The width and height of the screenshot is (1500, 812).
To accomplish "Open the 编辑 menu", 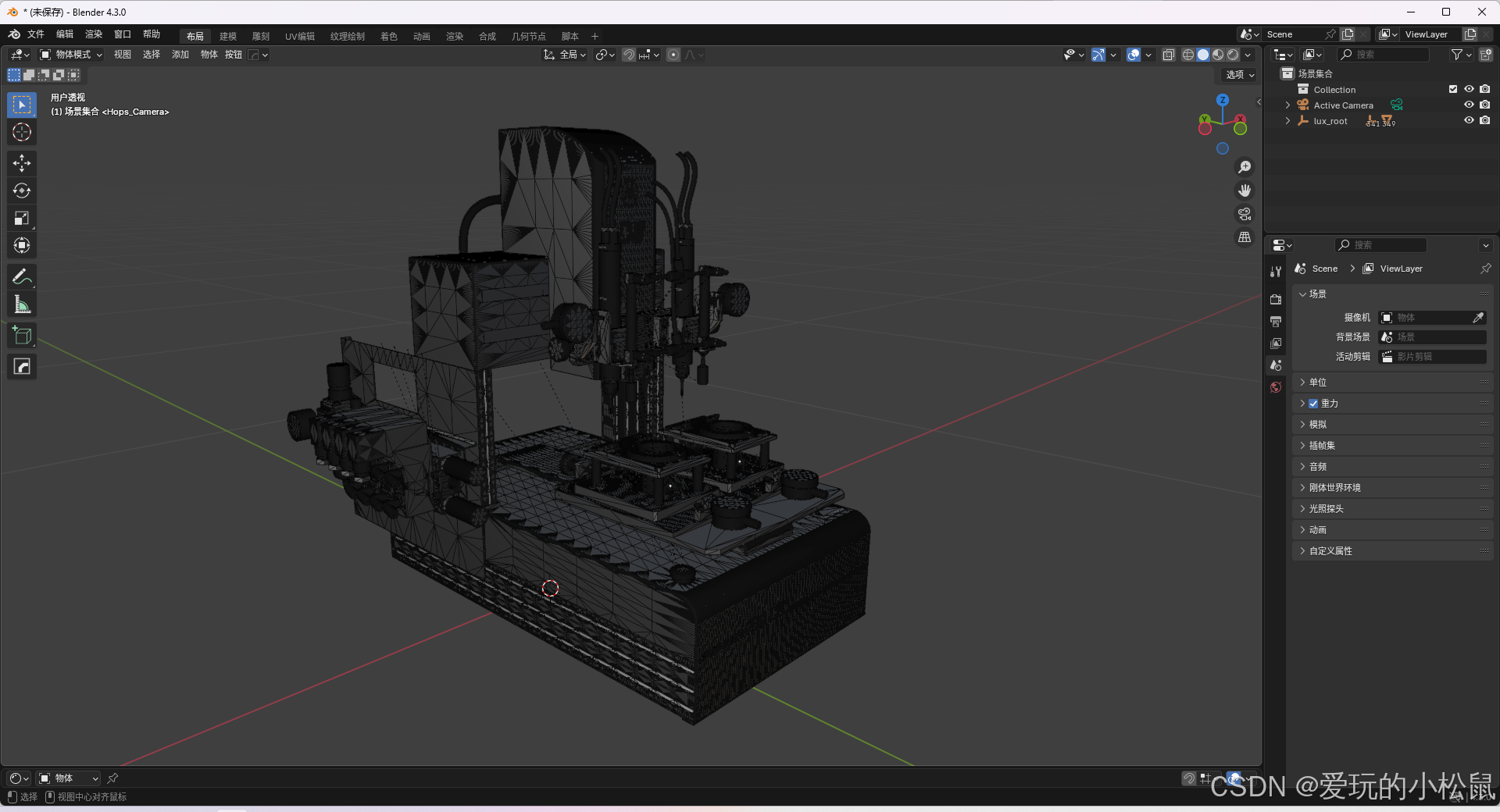I will pos(65,34).
